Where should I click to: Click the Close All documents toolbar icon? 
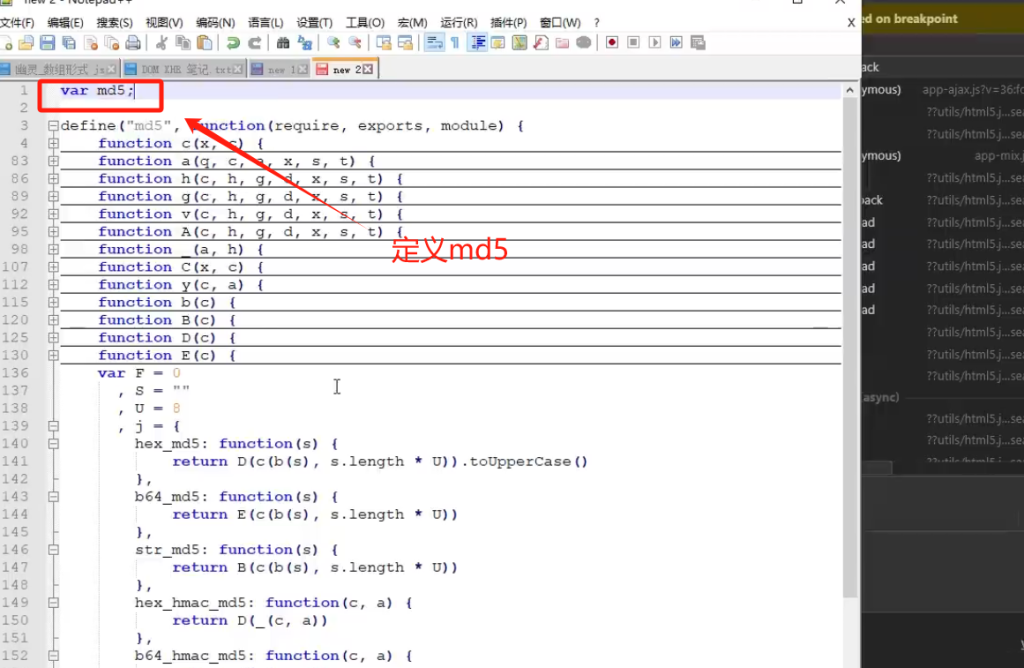[x=112, y=43]
